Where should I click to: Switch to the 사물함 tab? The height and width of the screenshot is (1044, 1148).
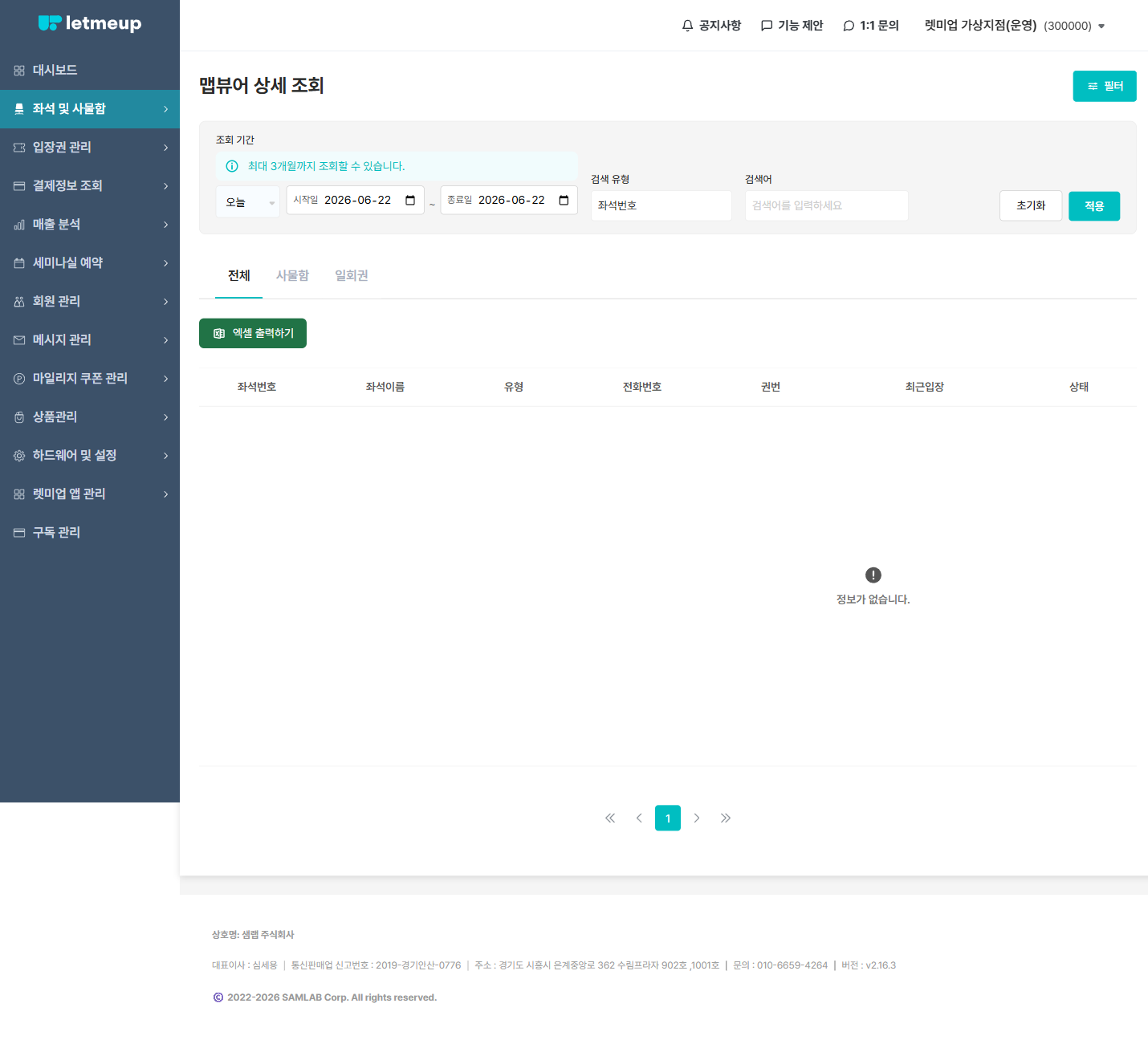[292, 275]
